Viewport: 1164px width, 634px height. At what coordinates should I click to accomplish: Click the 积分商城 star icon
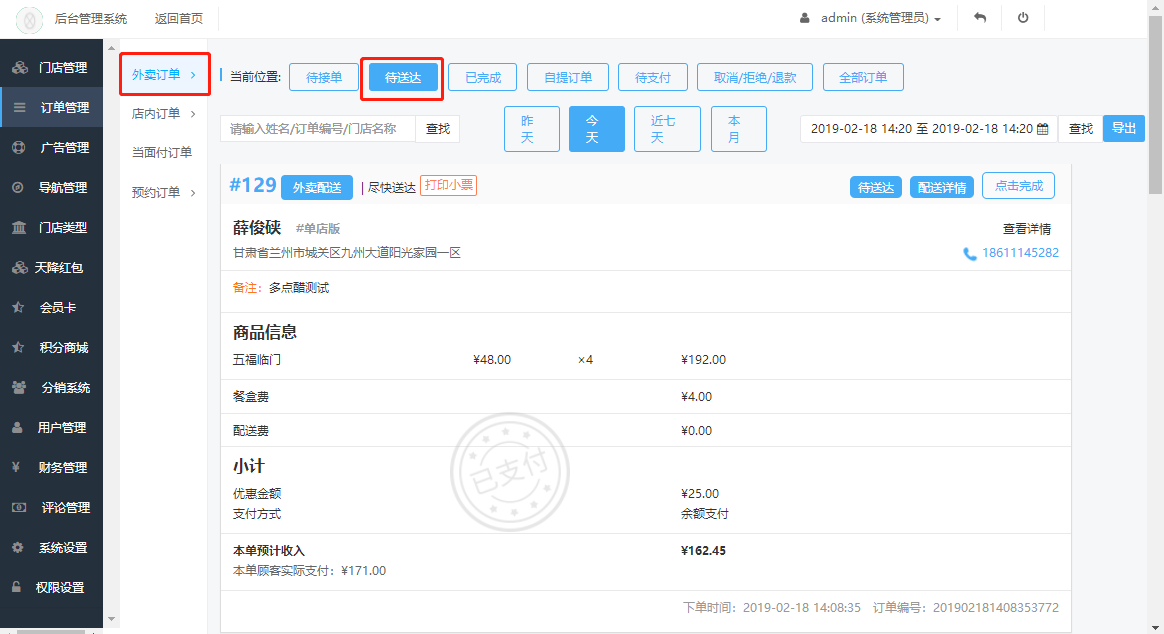pos(19,347)
